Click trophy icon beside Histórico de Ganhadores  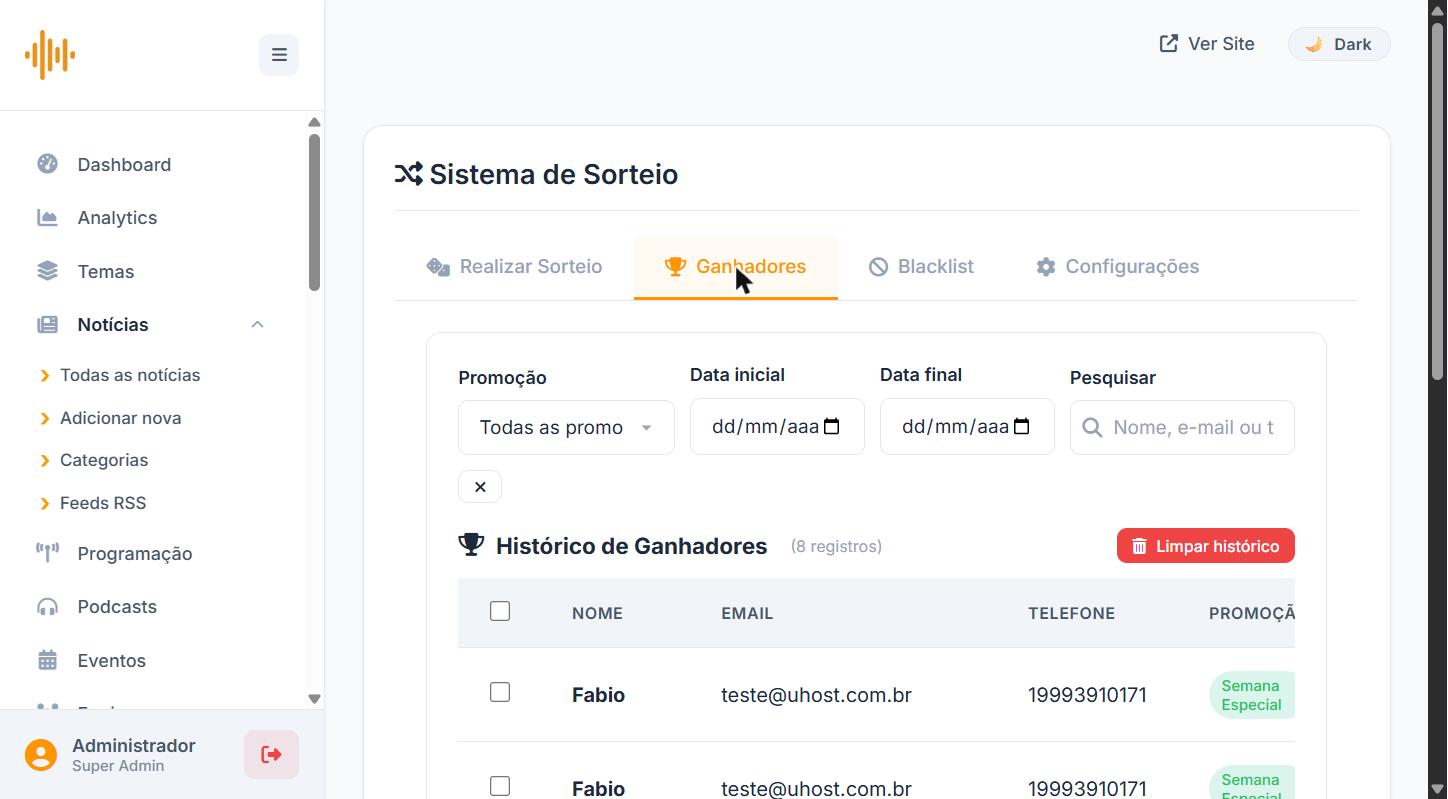(471, 545)
